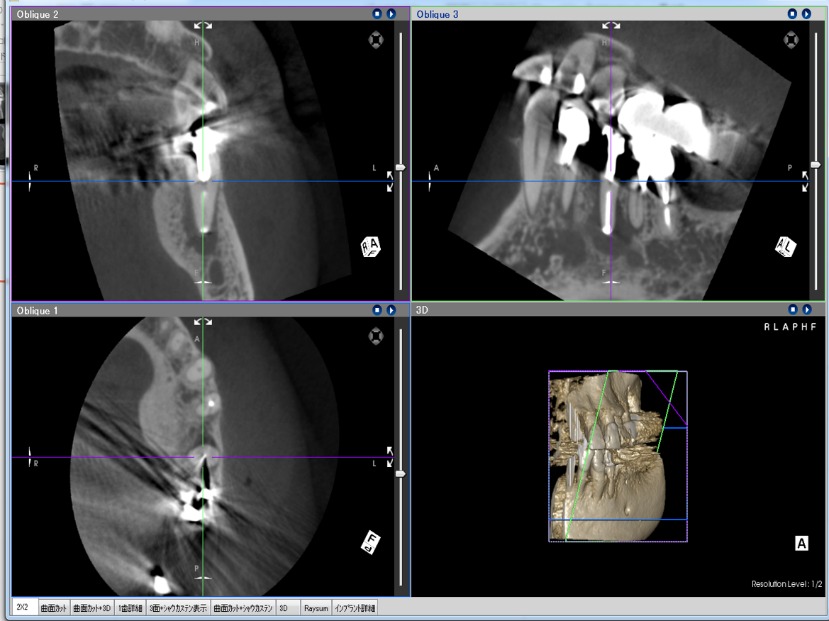Open the arrow menu on Oblique 2 header
829x621 pixels.
(x=392, y=15)
